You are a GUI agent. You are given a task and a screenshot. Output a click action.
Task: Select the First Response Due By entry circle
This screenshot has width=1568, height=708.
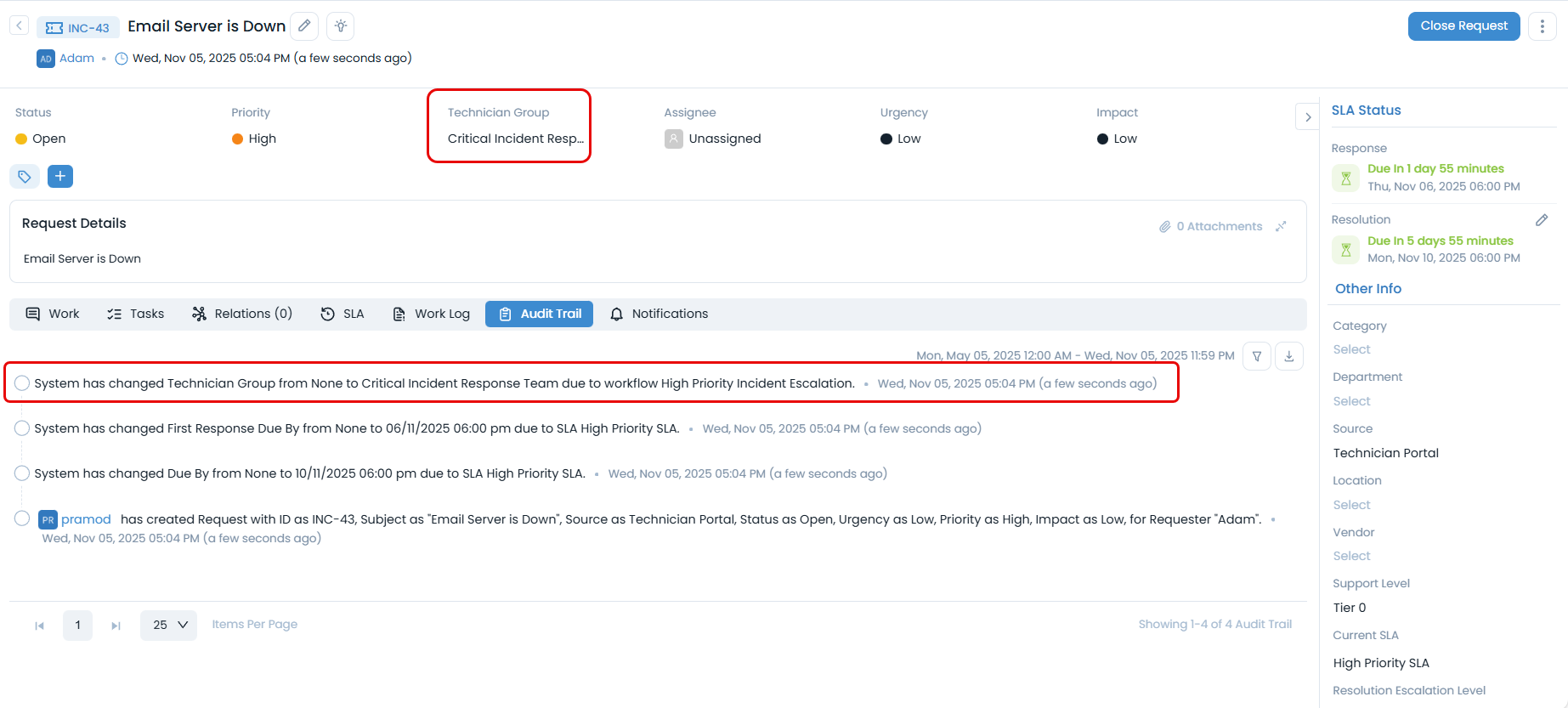[22, 428]
